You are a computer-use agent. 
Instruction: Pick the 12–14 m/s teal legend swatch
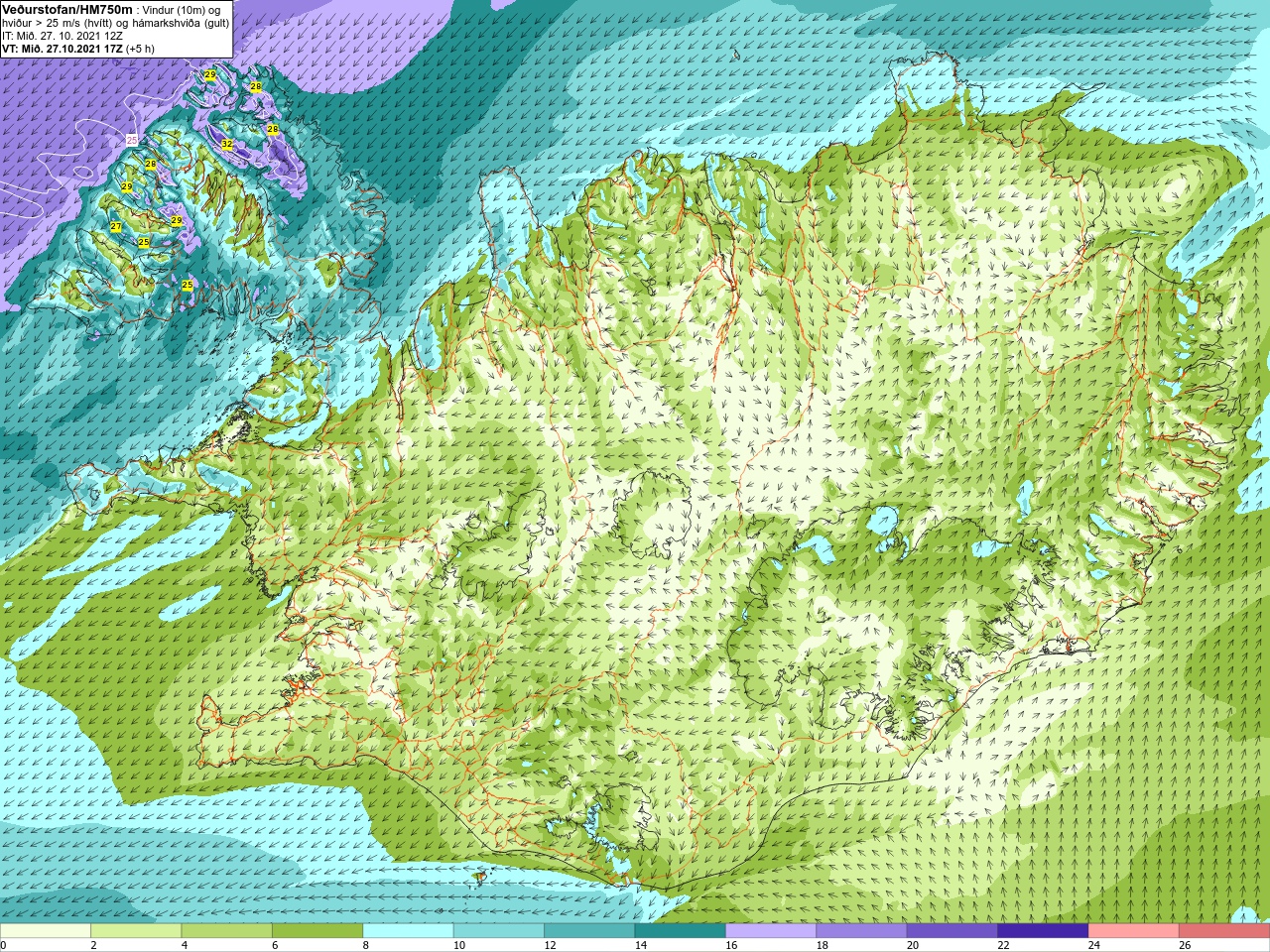589,930
